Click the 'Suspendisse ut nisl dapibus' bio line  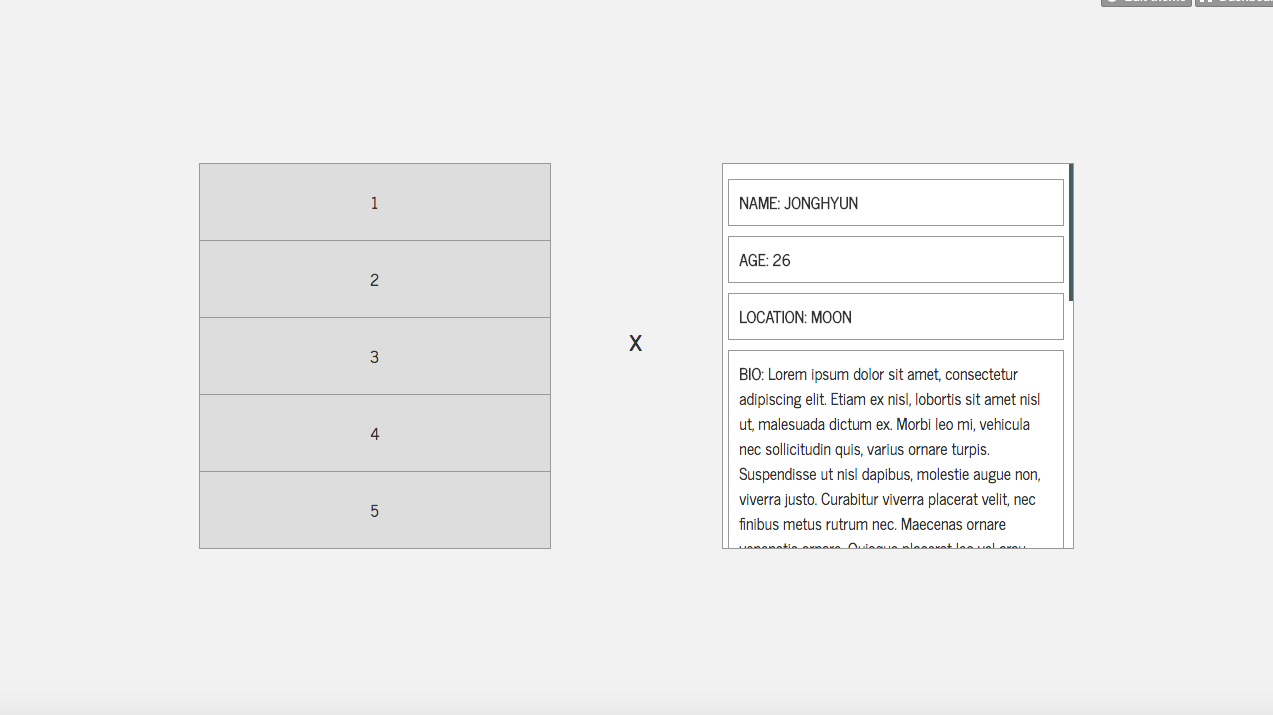(830, 475)
